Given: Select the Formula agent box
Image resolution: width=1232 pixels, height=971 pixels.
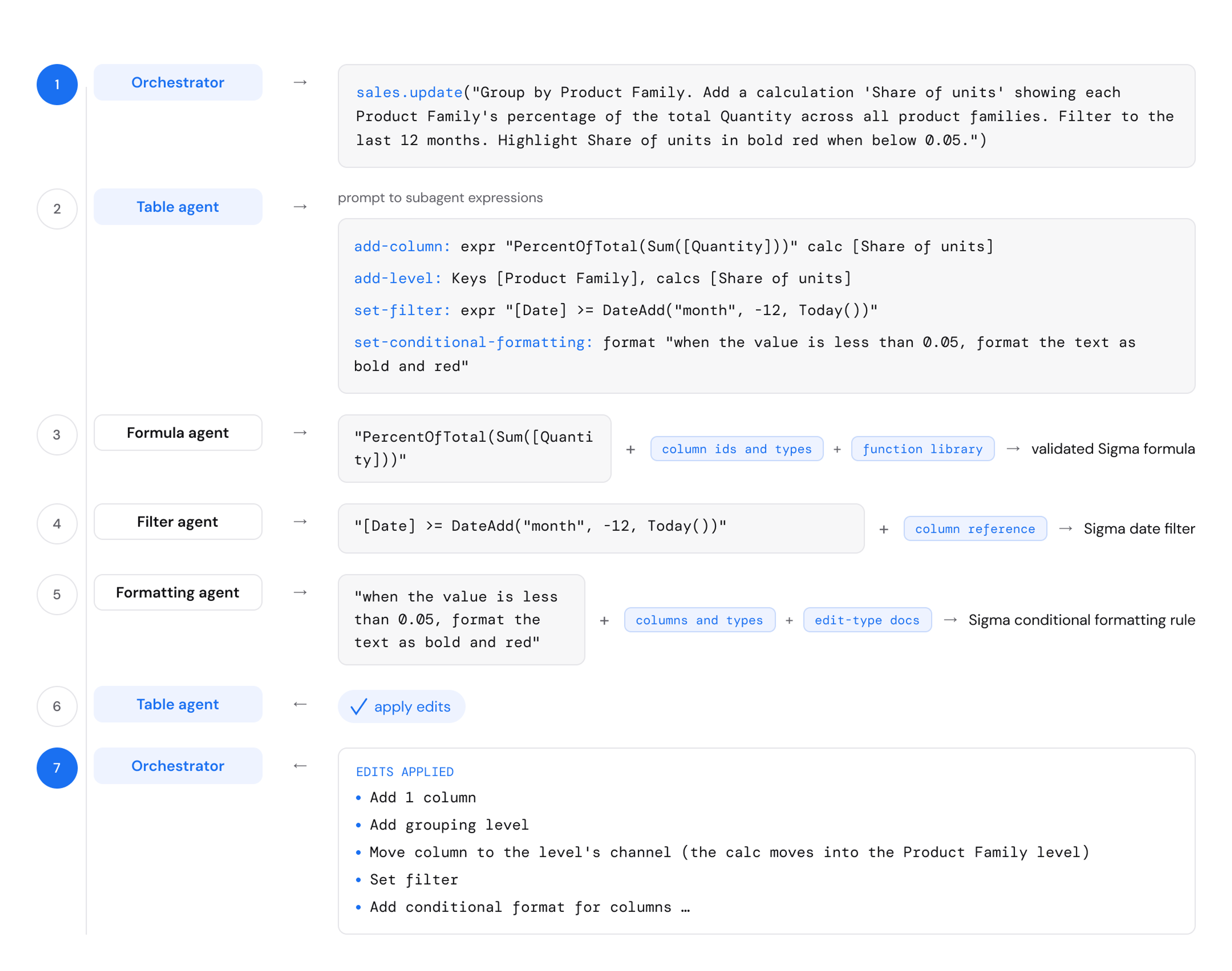Looking at the screenshot, I should pyautogui.click(x=178, y=433).
